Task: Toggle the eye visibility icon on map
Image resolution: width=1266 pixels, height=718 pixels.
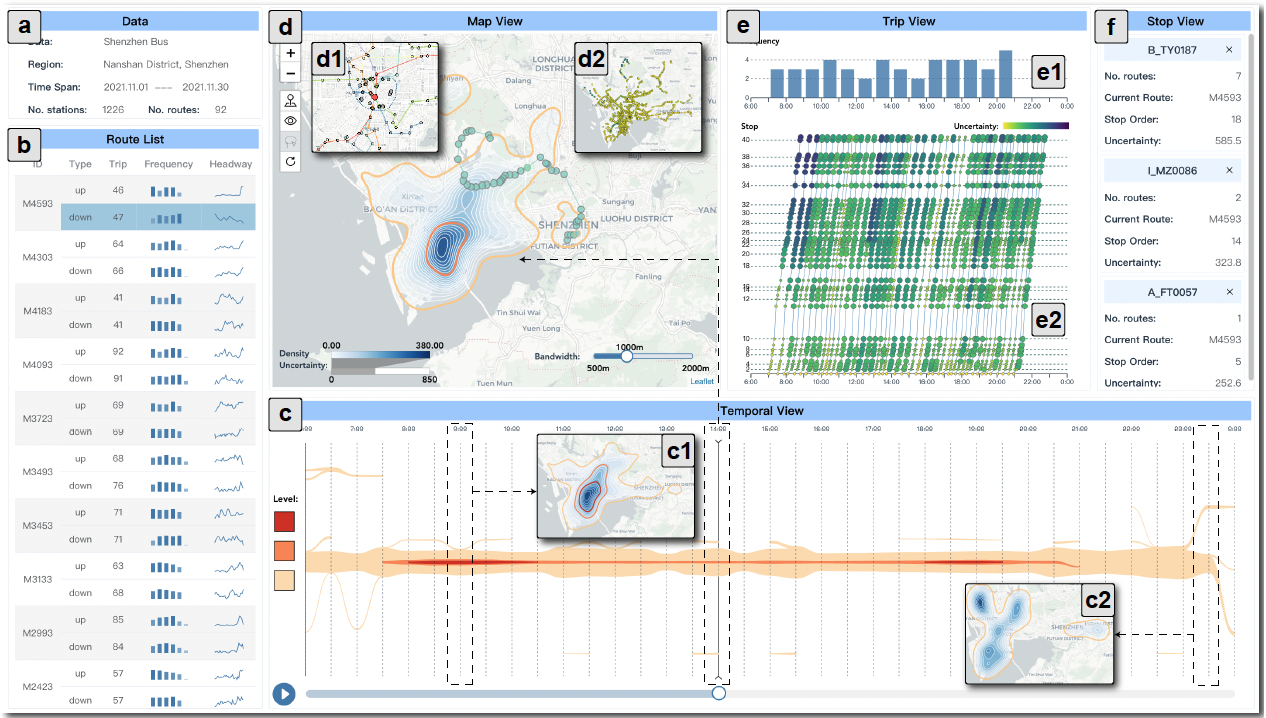Action: coord(291,120)
